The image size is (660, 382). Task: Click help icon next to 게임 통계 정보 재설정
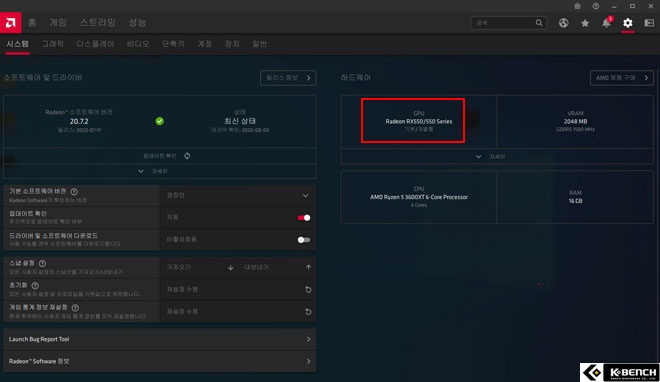pyautogui.click(x=75, y=308)
